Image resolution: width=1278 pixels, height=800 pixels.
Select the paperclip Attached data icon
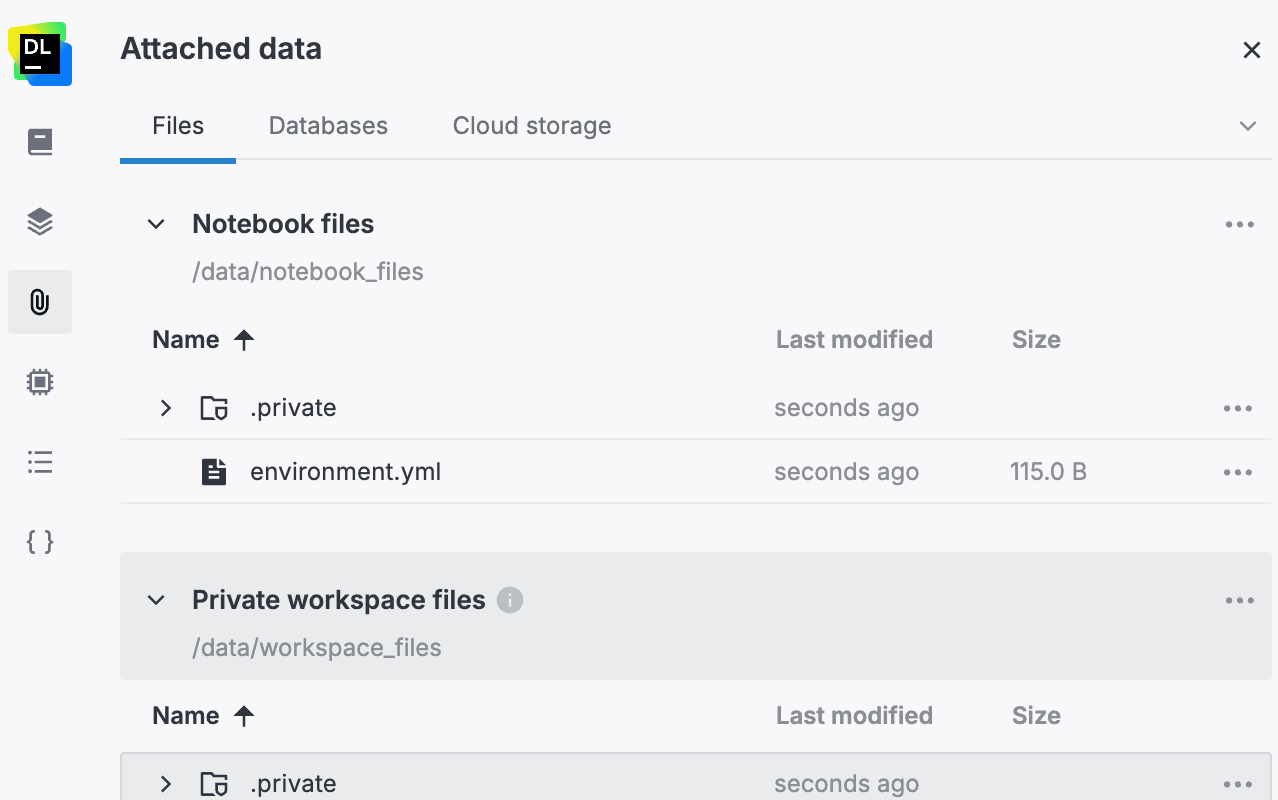click(40, 302)
